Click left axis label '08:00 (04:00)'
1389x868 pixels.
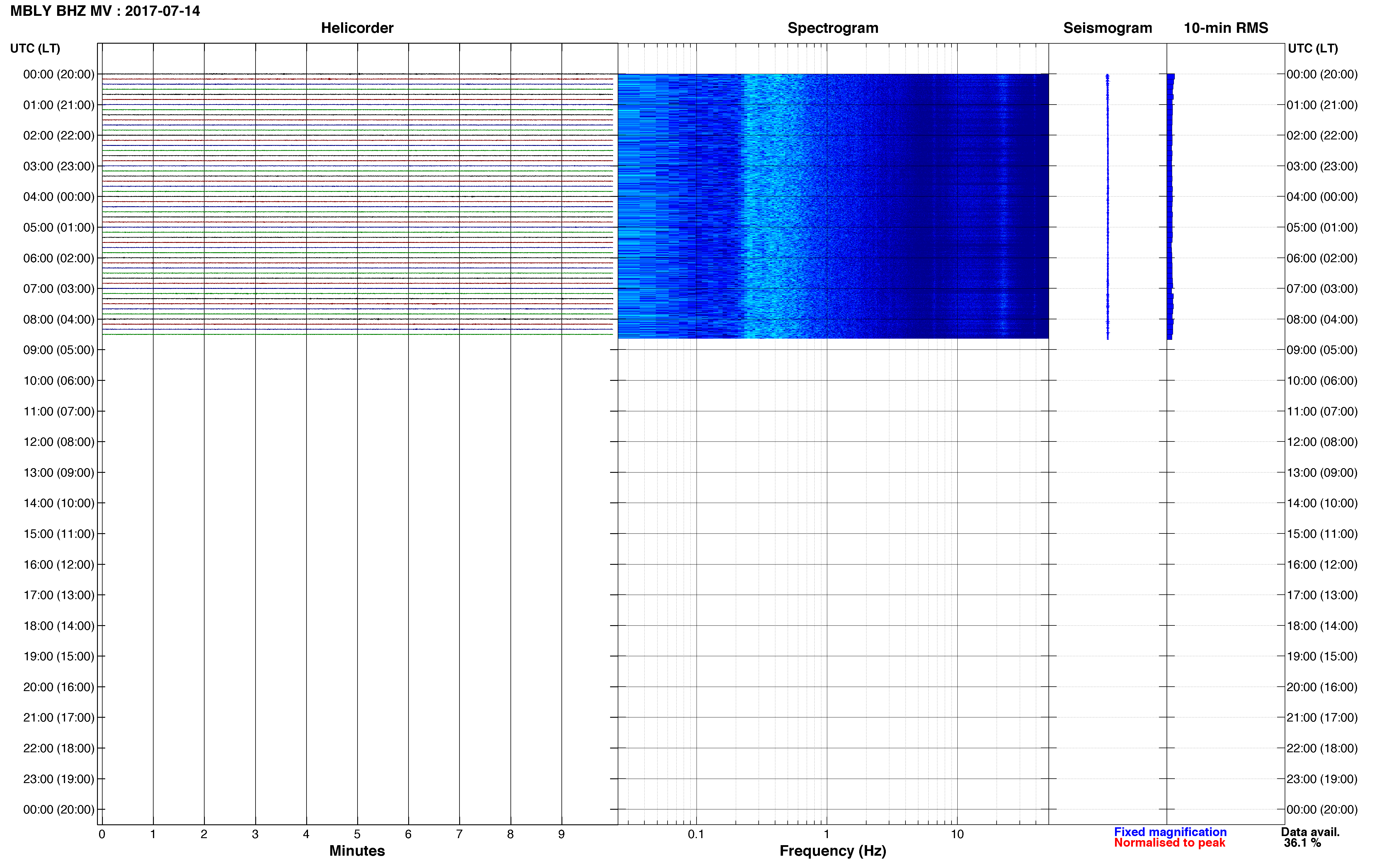click(x=59, y=319)
